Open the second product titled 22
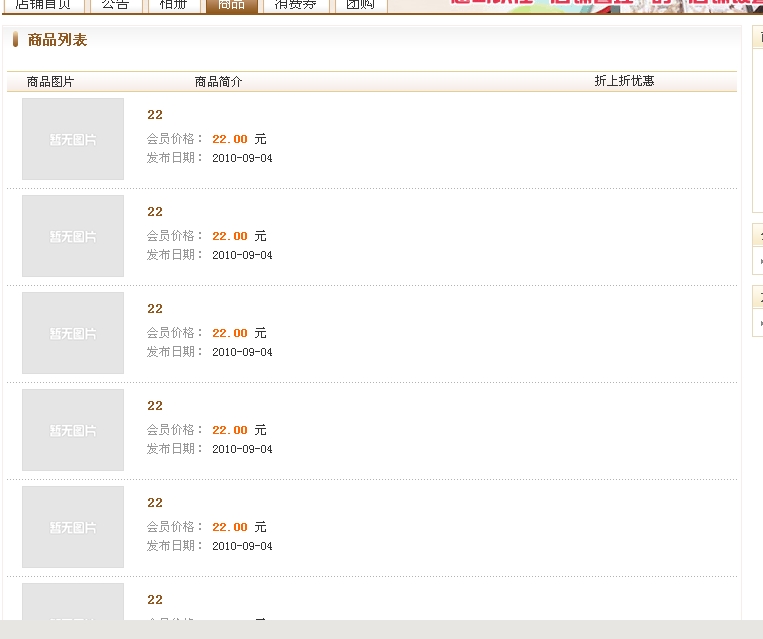Image resolution: width=763 pixels, height=639 pixels. click(x=155, y=212)
